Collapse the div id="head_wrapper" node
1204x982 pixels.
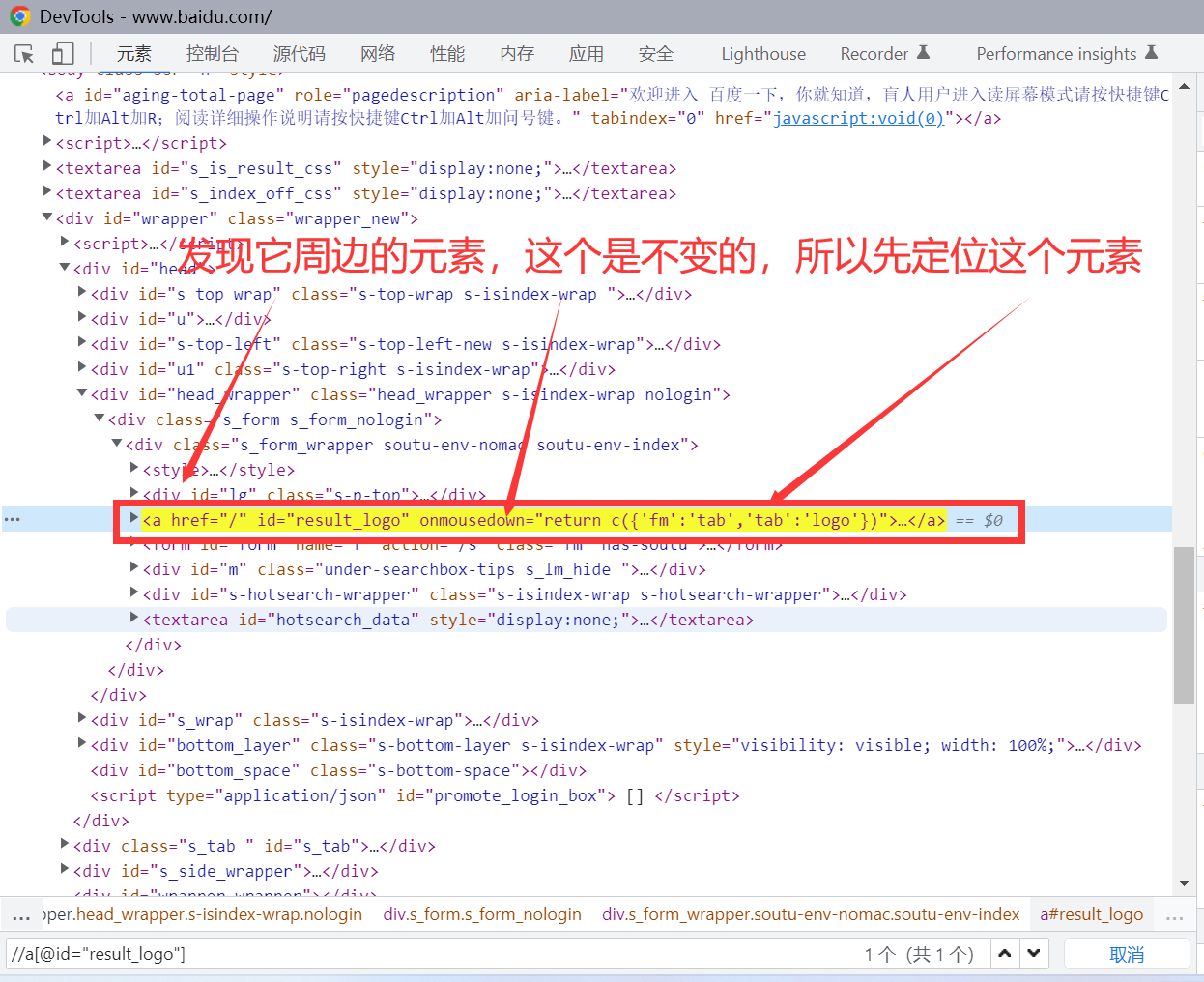[82, 393]
